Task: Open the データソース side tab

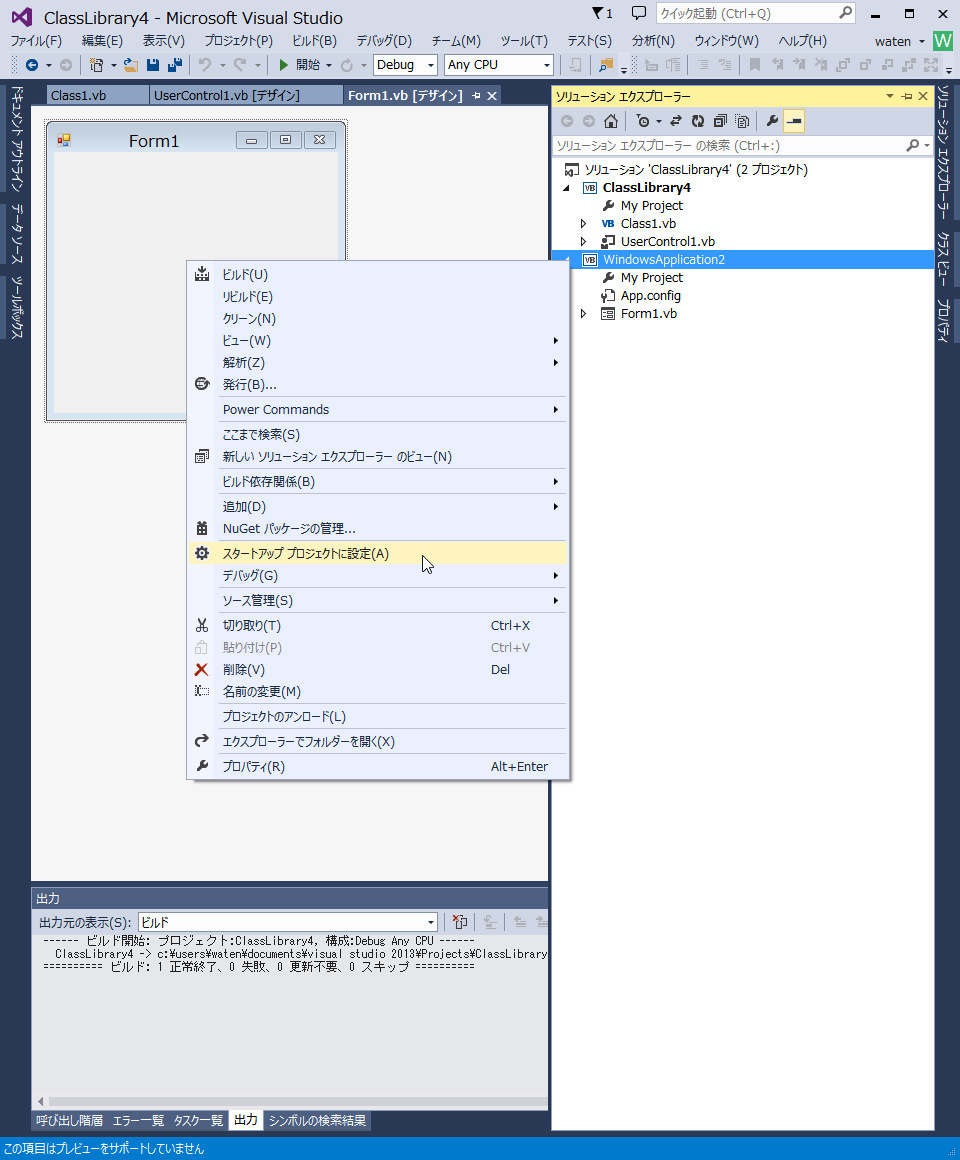Action: point(16,234)
